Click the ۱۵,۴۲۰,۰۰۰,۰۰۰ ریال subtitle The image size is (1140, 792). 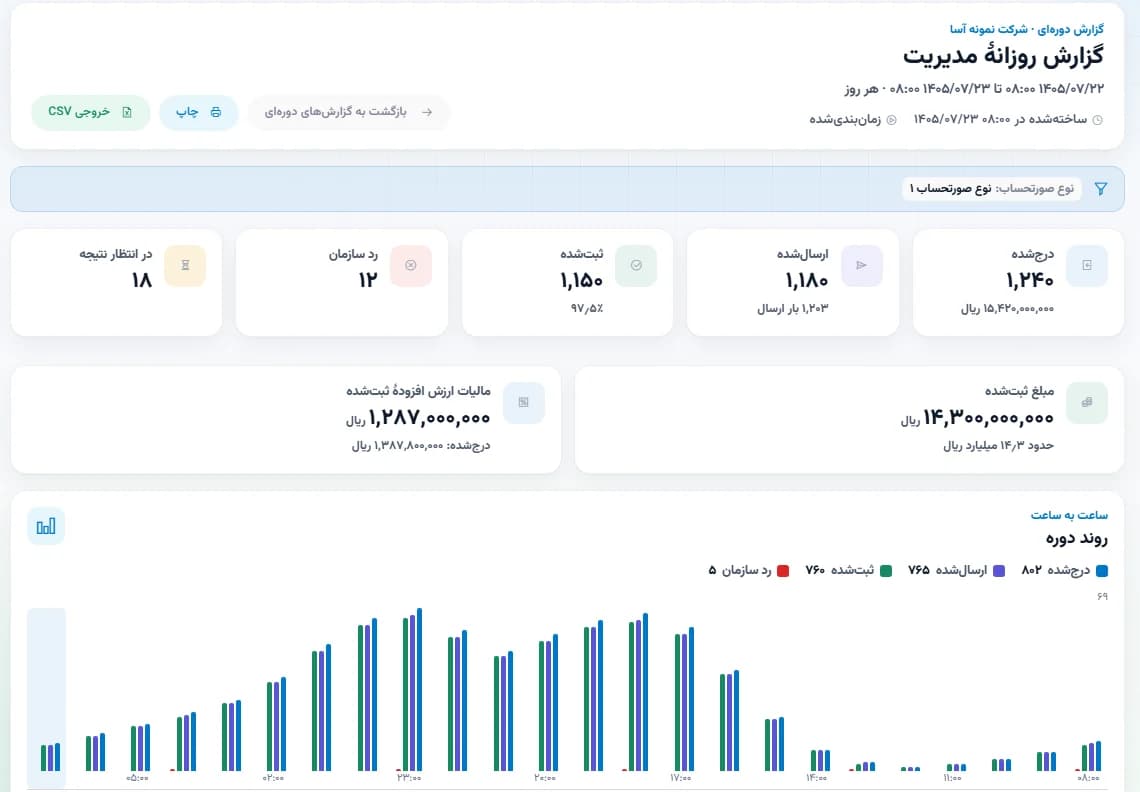tap(1008, 308)
